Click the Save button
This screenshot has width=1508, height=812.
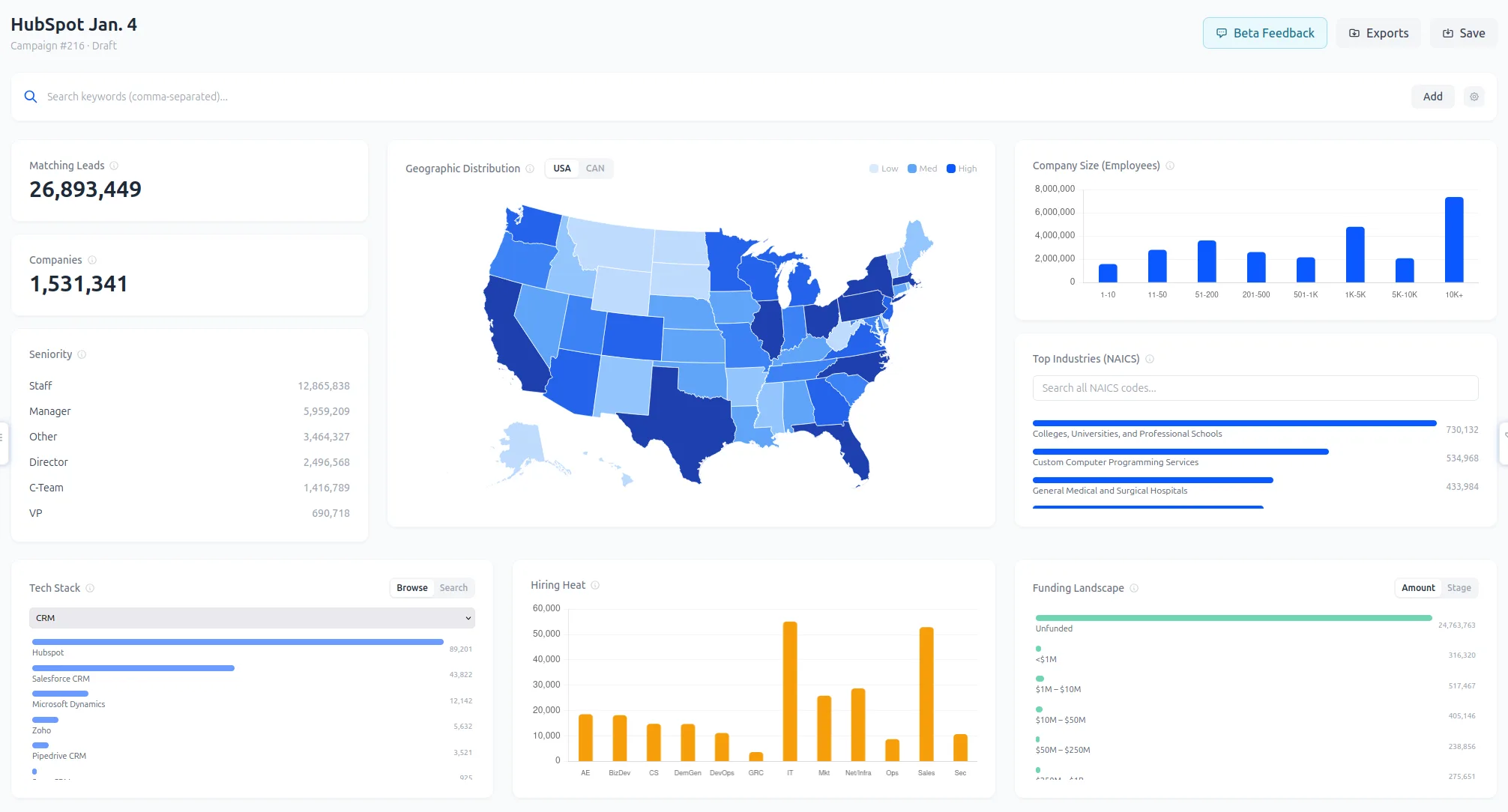coord(1464,33)
